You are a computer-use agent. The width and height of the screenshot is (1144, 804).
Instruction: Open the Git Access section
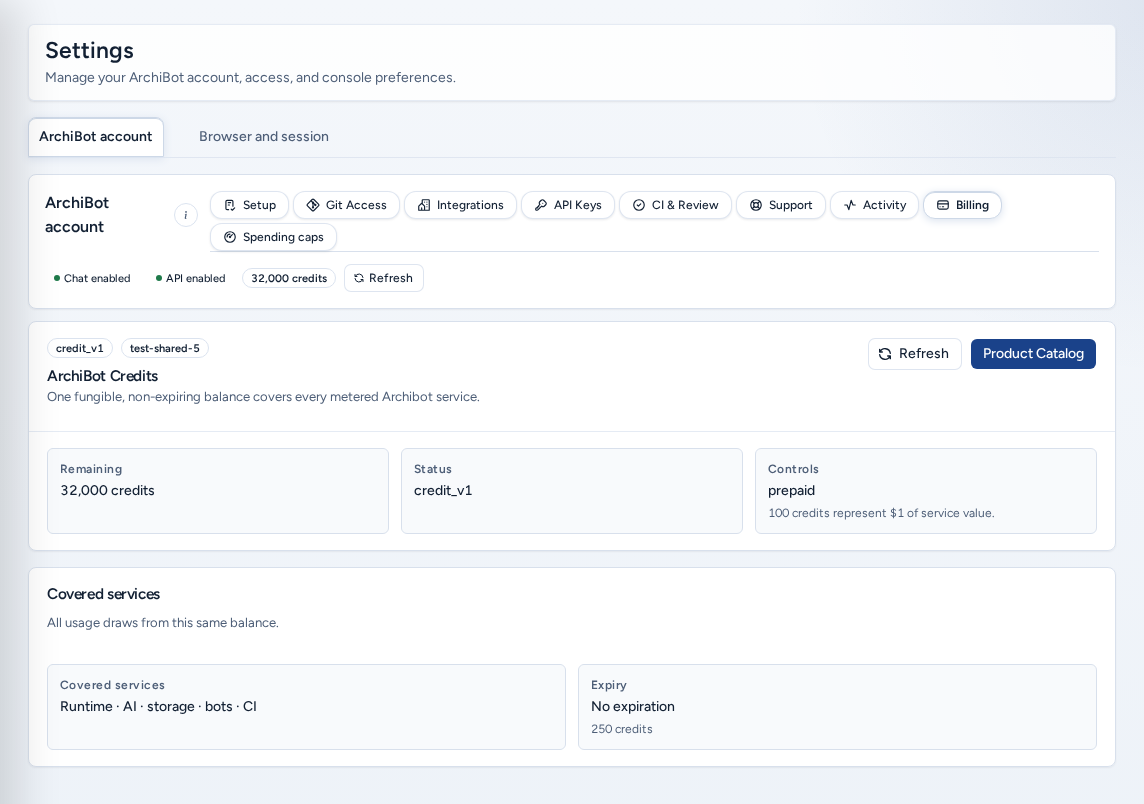coord(347,205)
